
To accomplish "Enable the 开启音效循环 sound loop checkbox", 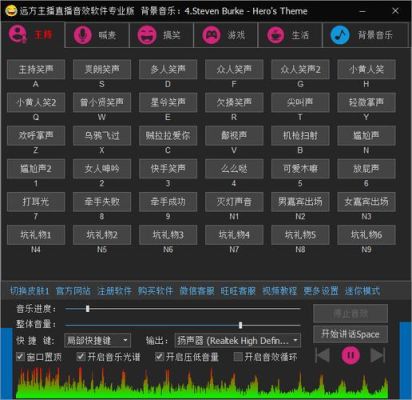I will [x=238, y=357].
